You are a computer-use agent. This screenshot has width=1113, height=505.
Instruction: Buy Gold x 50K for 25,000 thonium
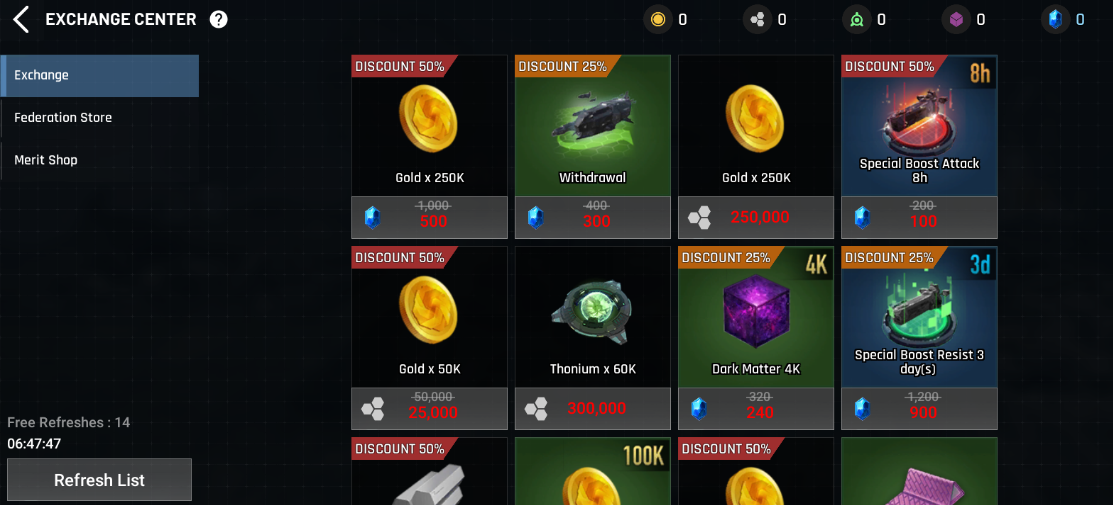(429, 408)
